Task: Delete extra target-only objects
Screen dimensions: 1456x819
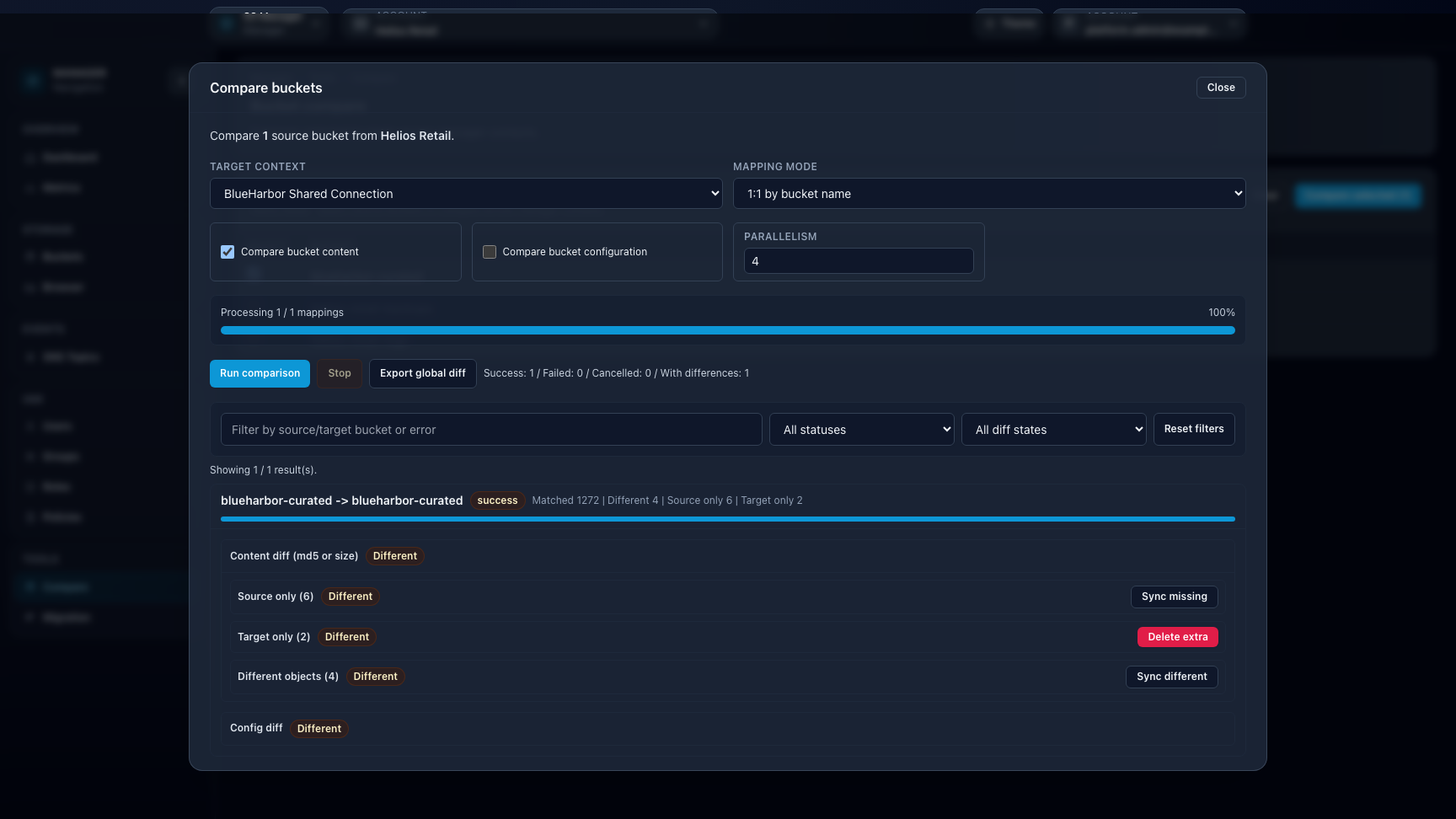Action: click(x=1177, y=637)
